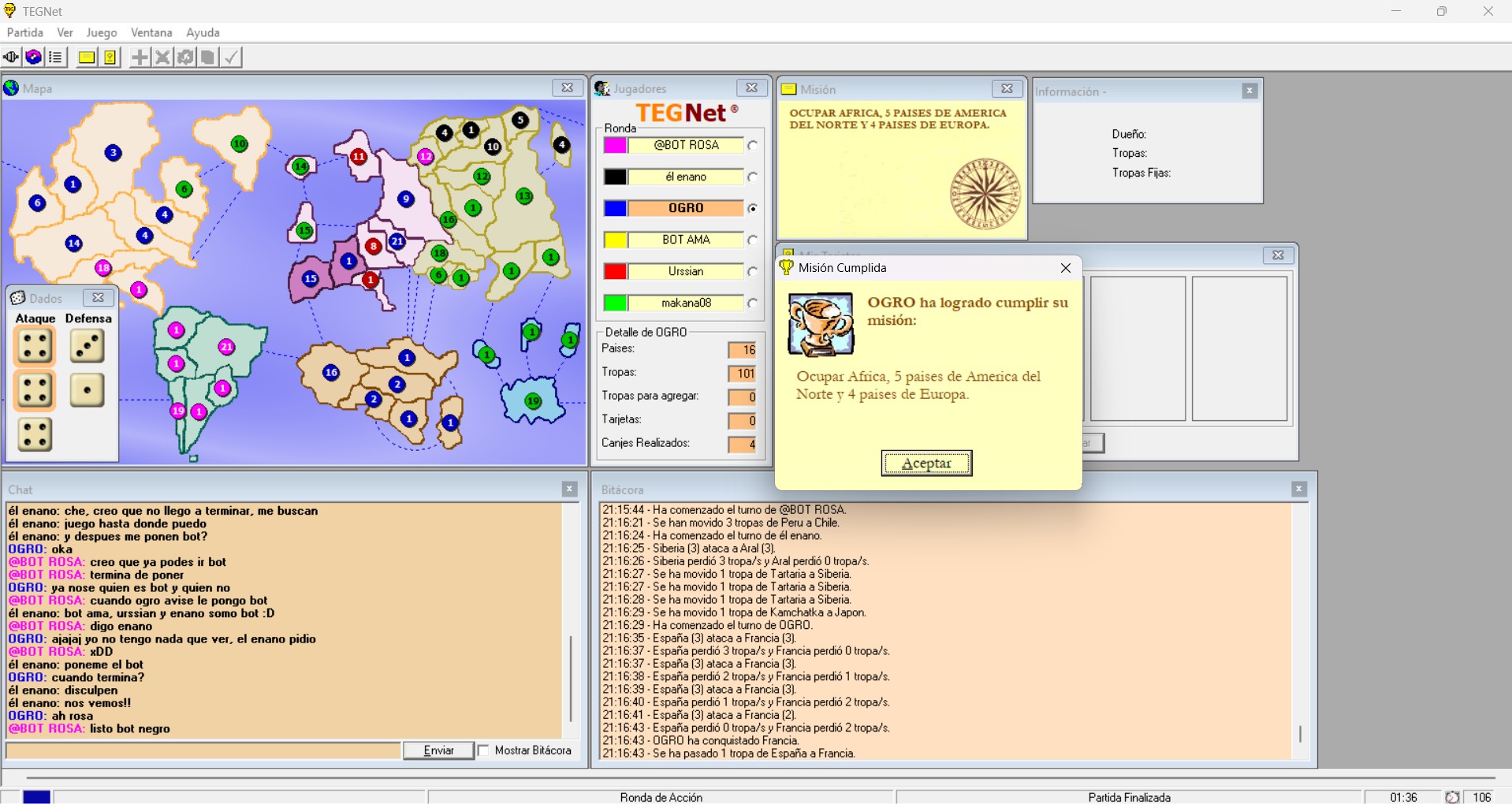Image resolution: width=1512 pixels, height=804 pixels.
Task: Click the checkmark end turn toolbar icon
Action: tap(231, 58)
